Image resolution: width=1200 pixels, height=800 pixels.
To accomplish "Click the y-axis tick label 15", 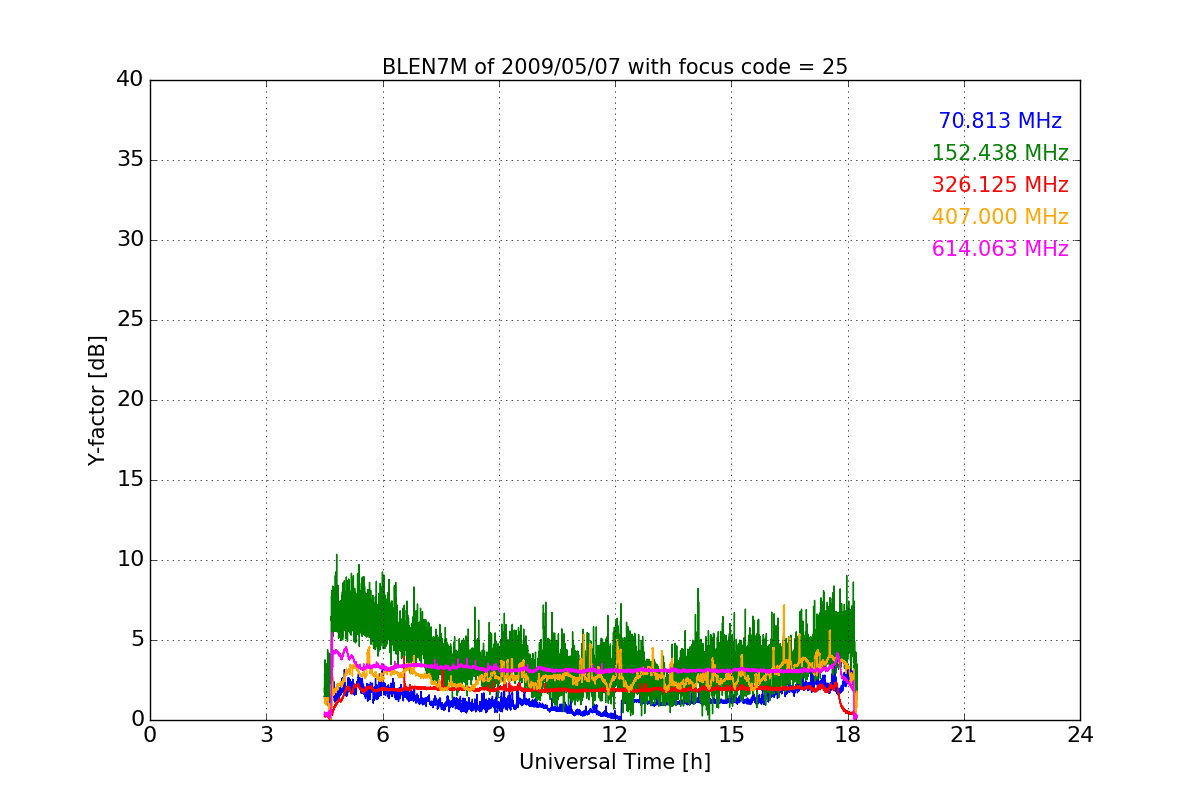I will pos(130,480).
